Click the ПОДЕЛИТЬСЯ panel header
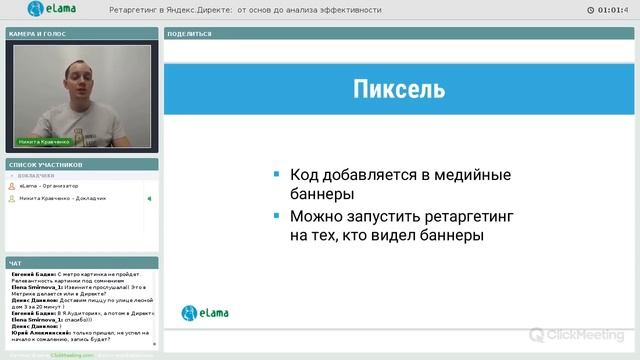Image resolution: width=640 pixels, height=360 pixels. (399, 34)
